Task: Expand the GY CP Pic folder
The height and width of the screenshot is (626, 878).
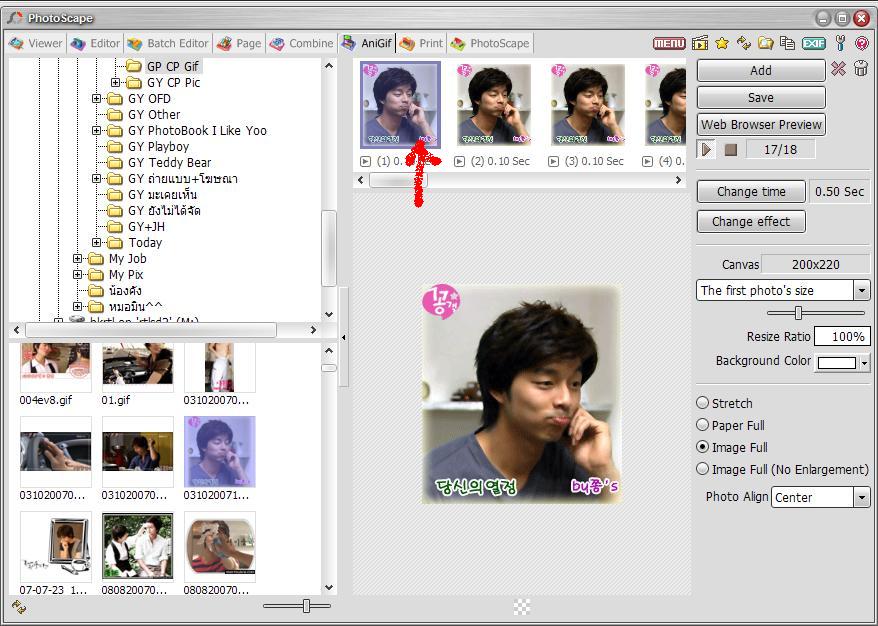Action: [115, 82]
